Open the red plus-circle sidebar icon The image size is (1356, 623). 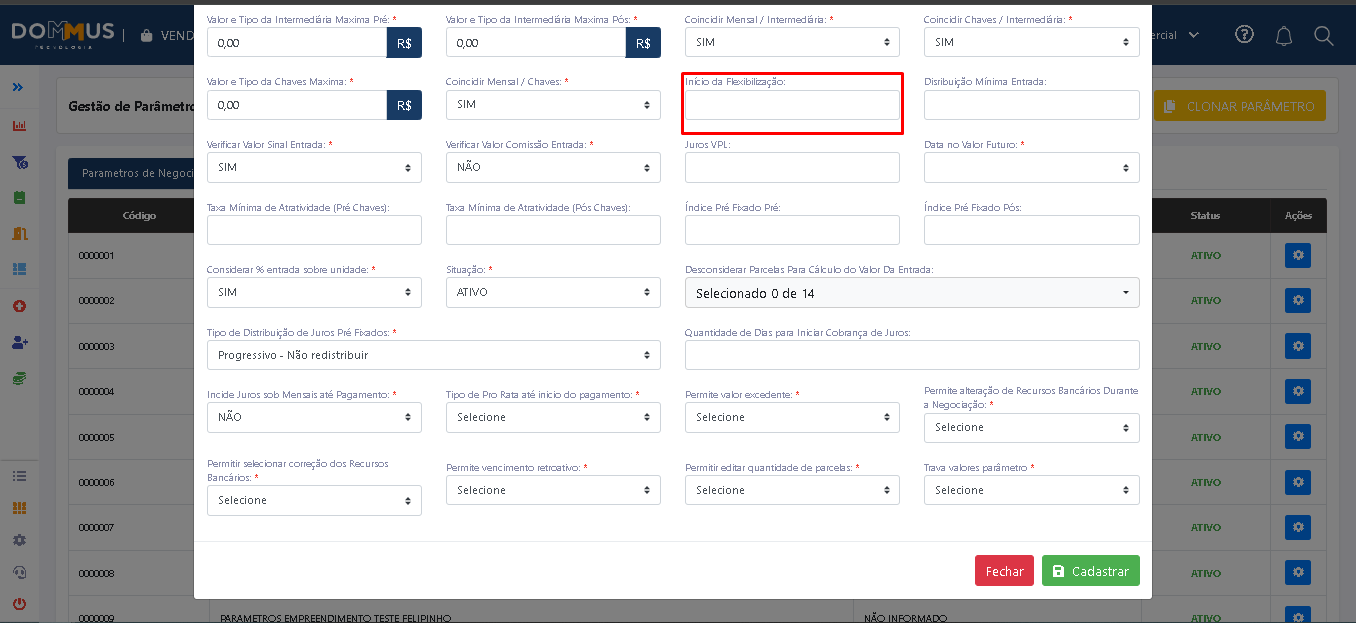pos(18,305)
